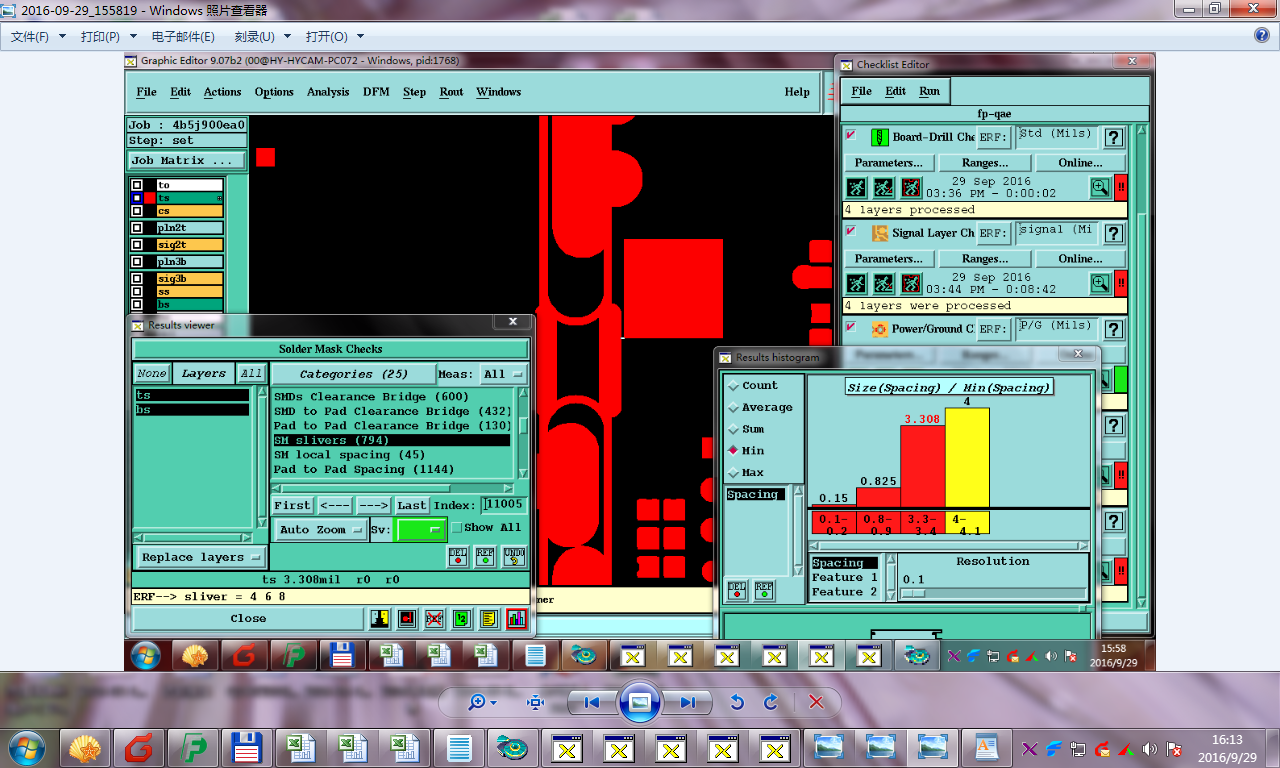The height and width of the screenshot is (768, 1280).
Task: Click the ? help for Board-Drill check
Action: 1114,138
